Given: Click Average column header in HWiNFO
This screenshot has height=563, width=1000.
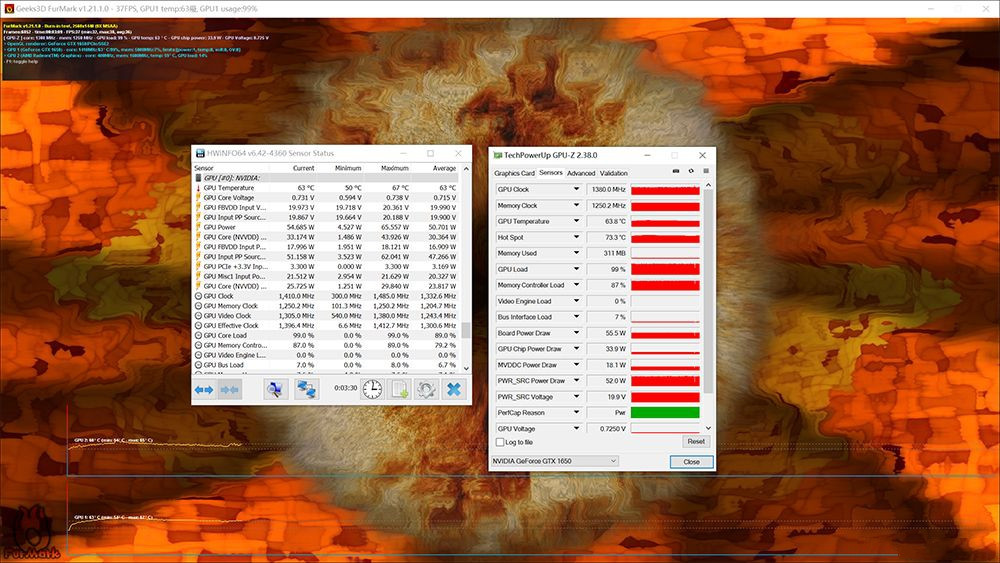Looking at the screenshot, I should tap(444, 168).
